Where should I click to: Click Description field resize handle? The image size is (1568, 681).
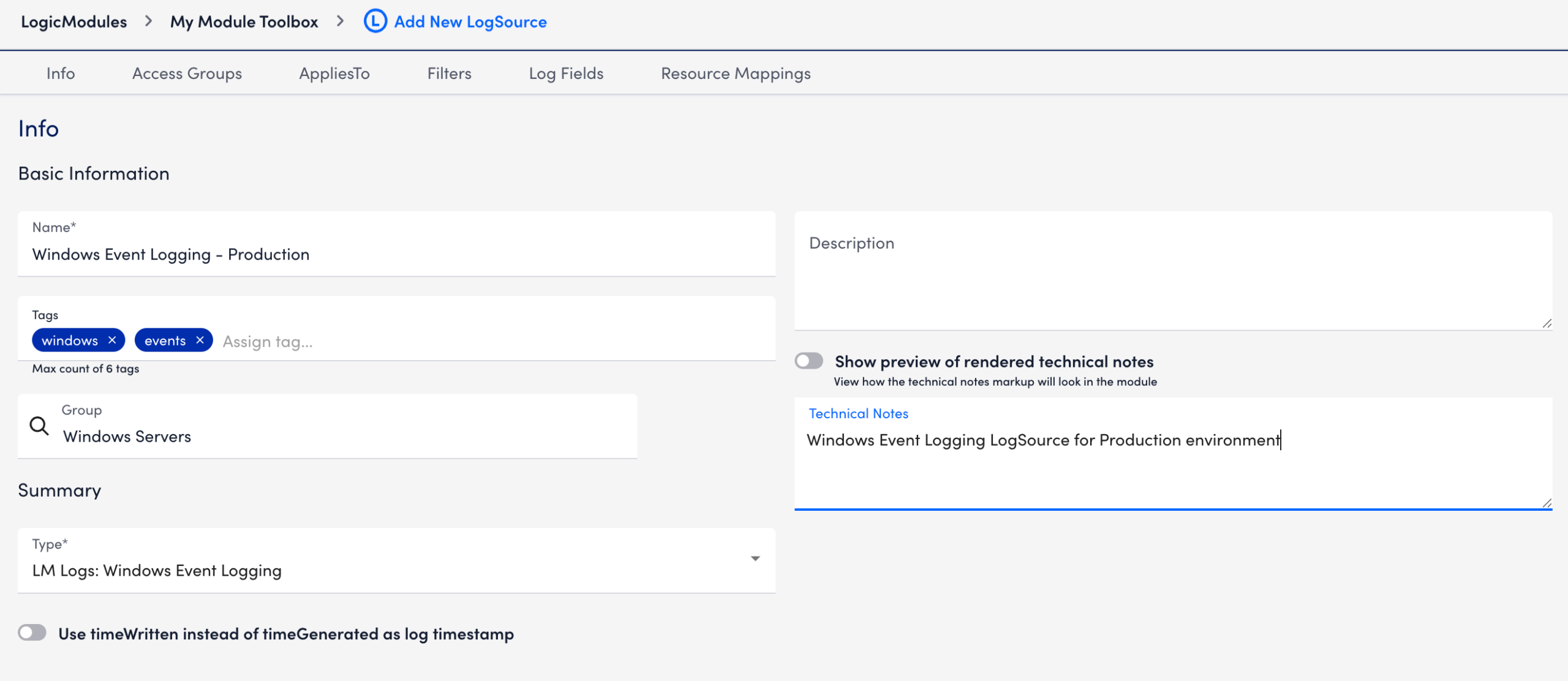pyautogui.click(x=1546, y=323)
